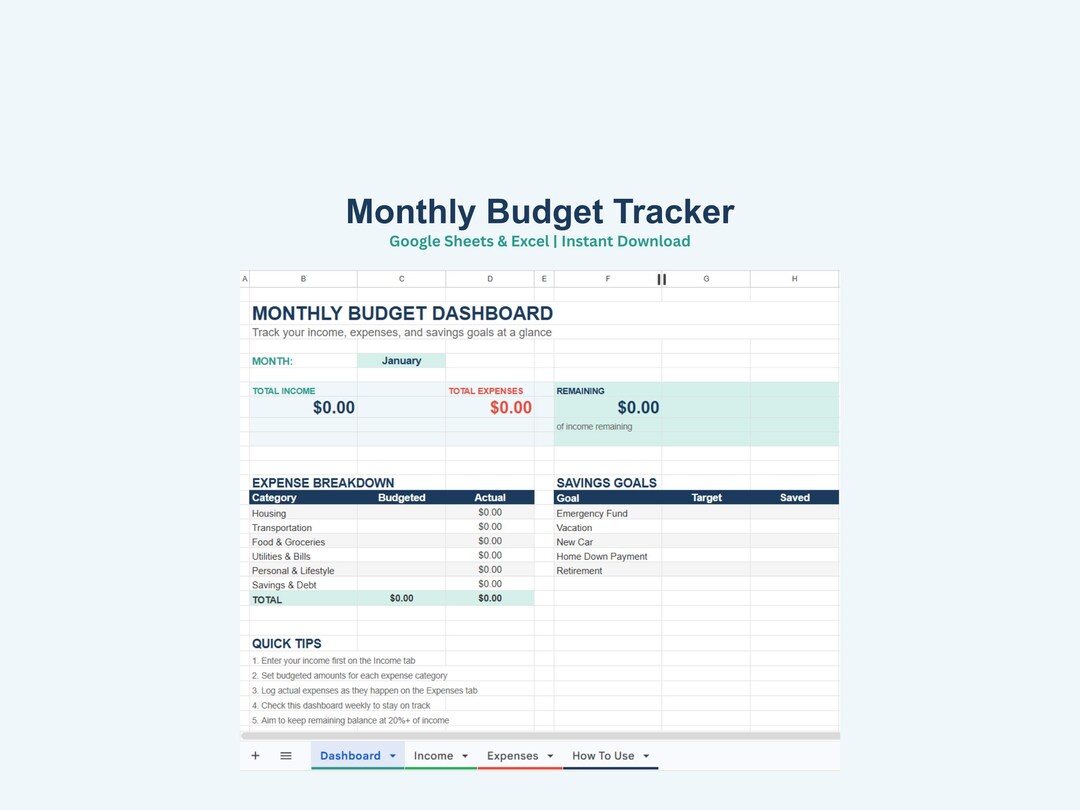Select the Housing budgeted cell

(402, 512)
